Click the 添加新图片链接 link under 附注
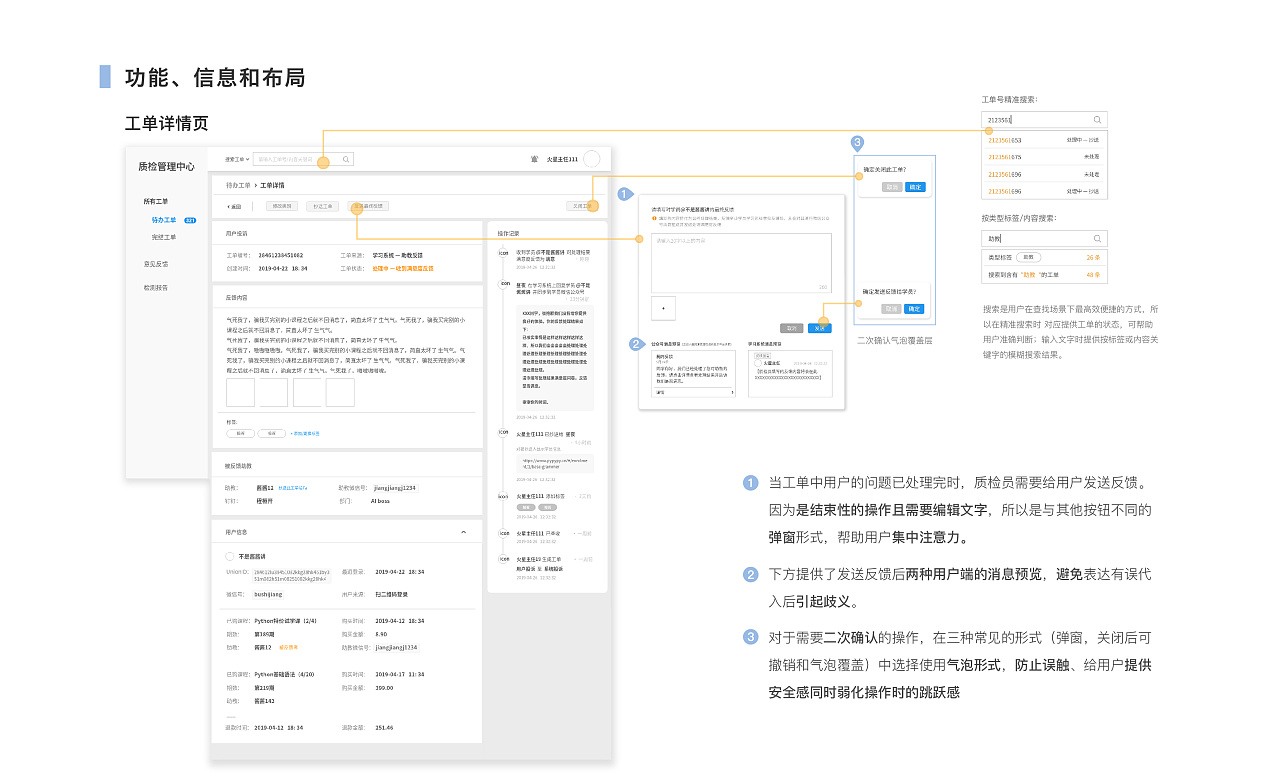 pos(307,433)
